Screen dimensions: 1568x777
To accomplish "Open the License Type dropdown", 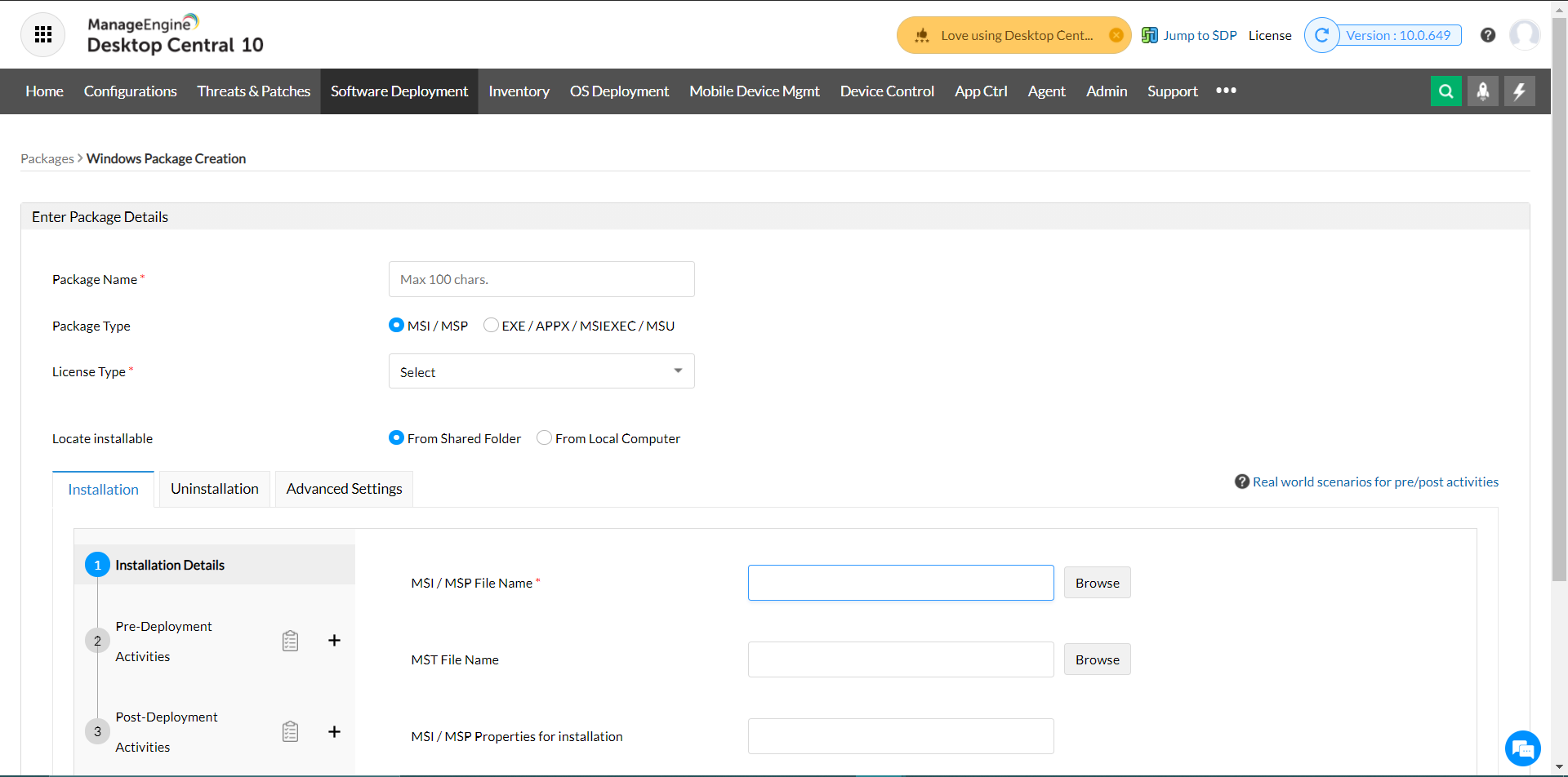I will tap(541, 371).
